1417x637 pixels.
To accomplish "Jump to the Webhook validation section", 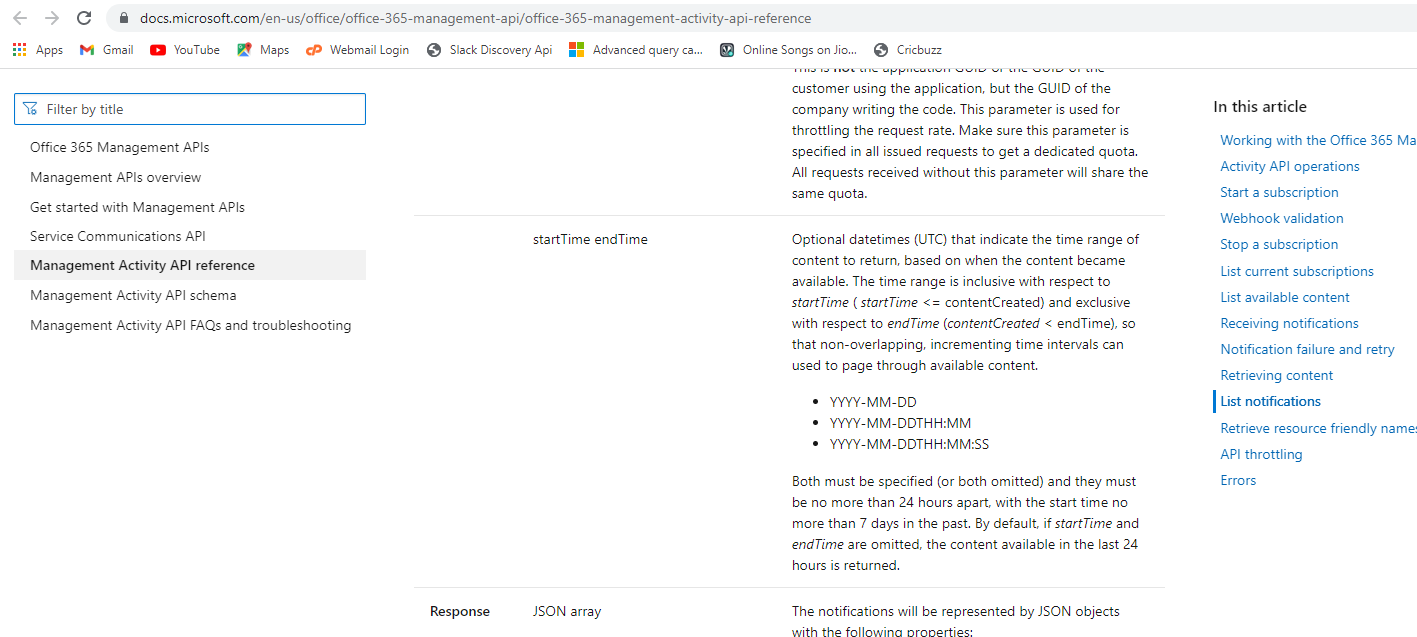I will [x=1281, y=218].
